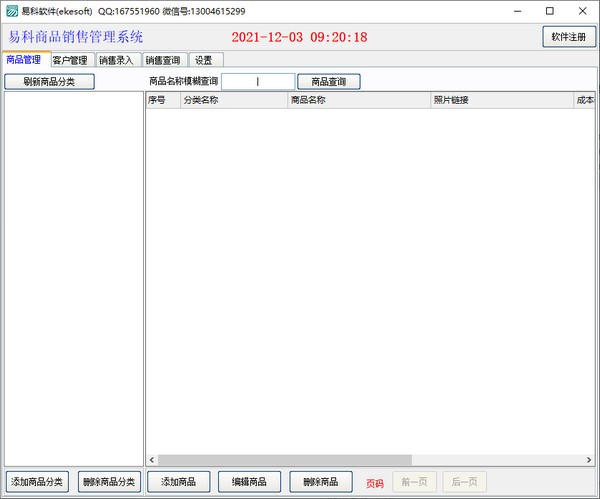Screen dimensions: 600x499
Task: Switch to the 商品管理 tab
Action: [25, 60]
